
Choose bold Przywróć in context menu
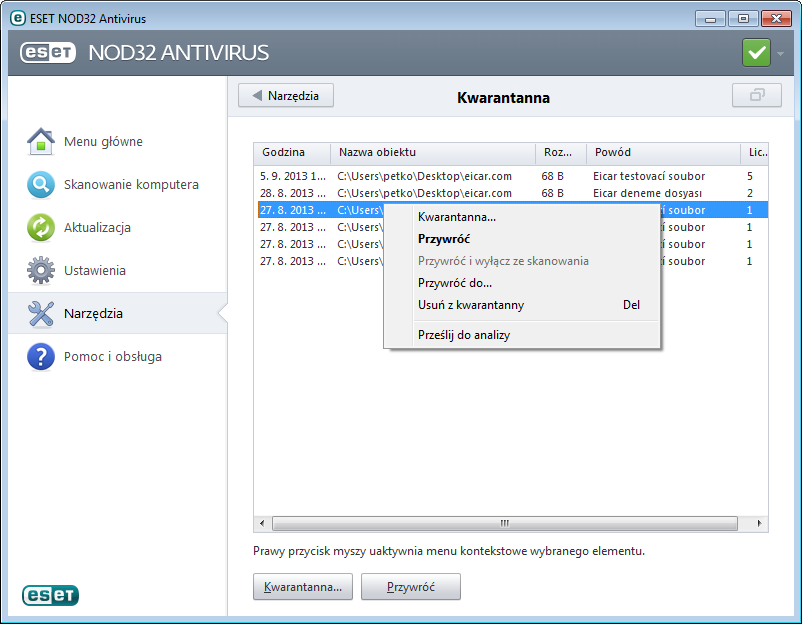click(522, 239)
